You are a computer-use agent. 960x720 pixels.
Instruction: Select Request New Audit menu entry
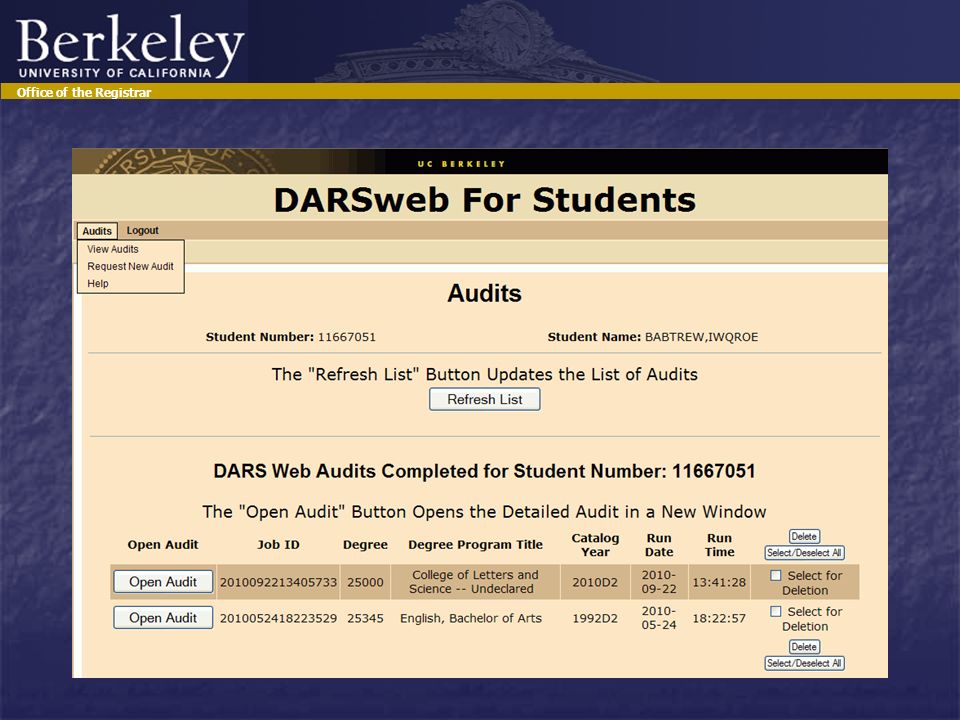pyautogui.click(x=130, y=266)
